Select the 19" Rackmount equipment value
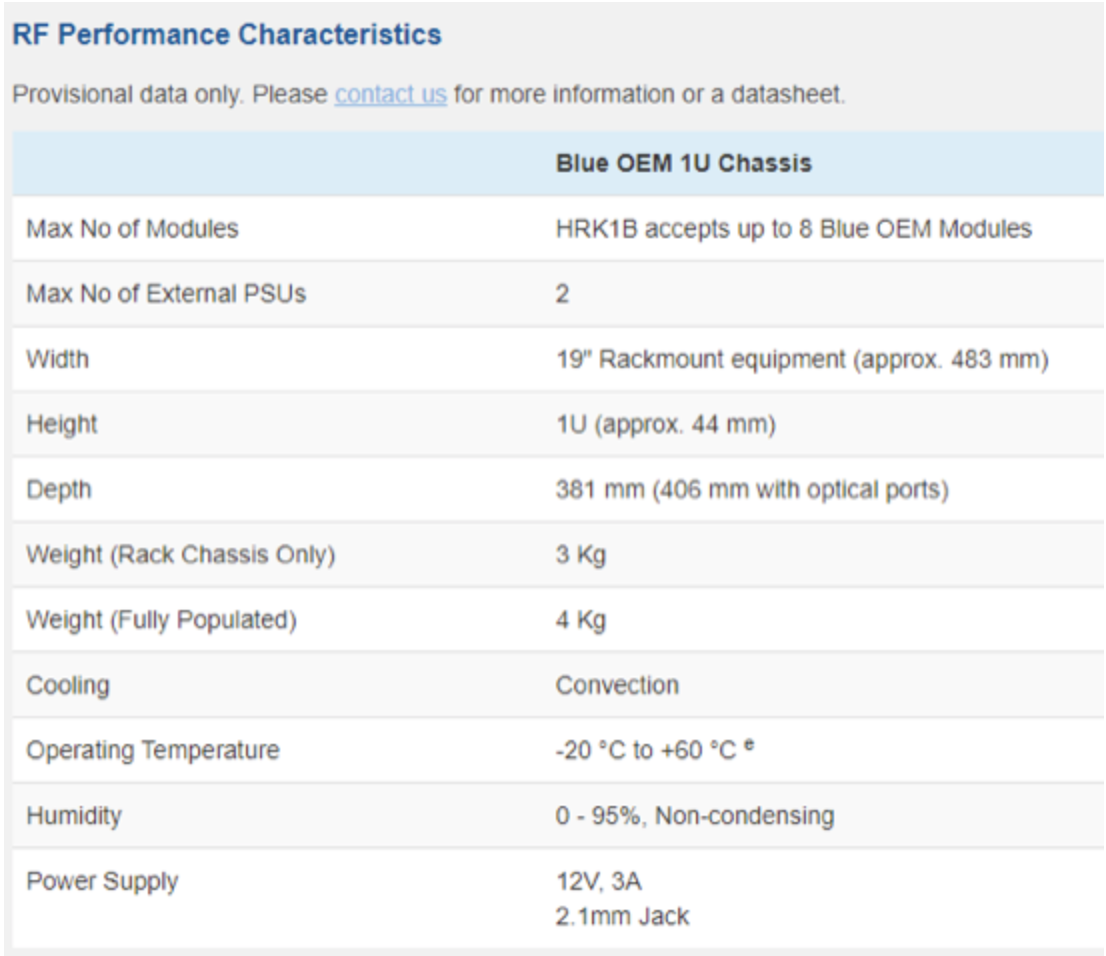The image size is (1106, 956). pos(802,359)
